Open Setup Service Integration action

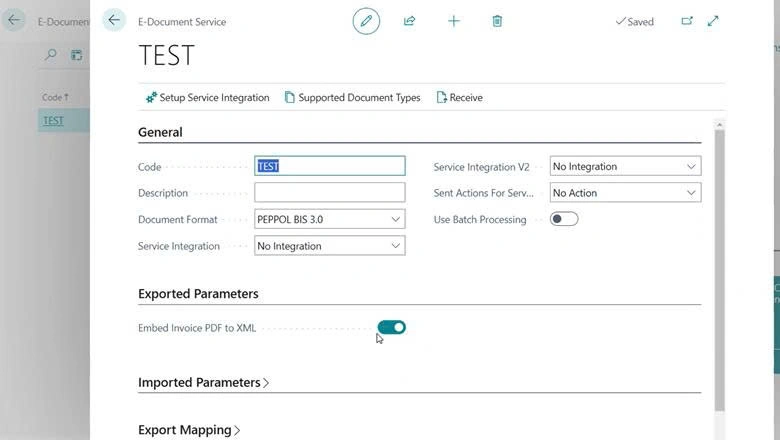point(207,97)
